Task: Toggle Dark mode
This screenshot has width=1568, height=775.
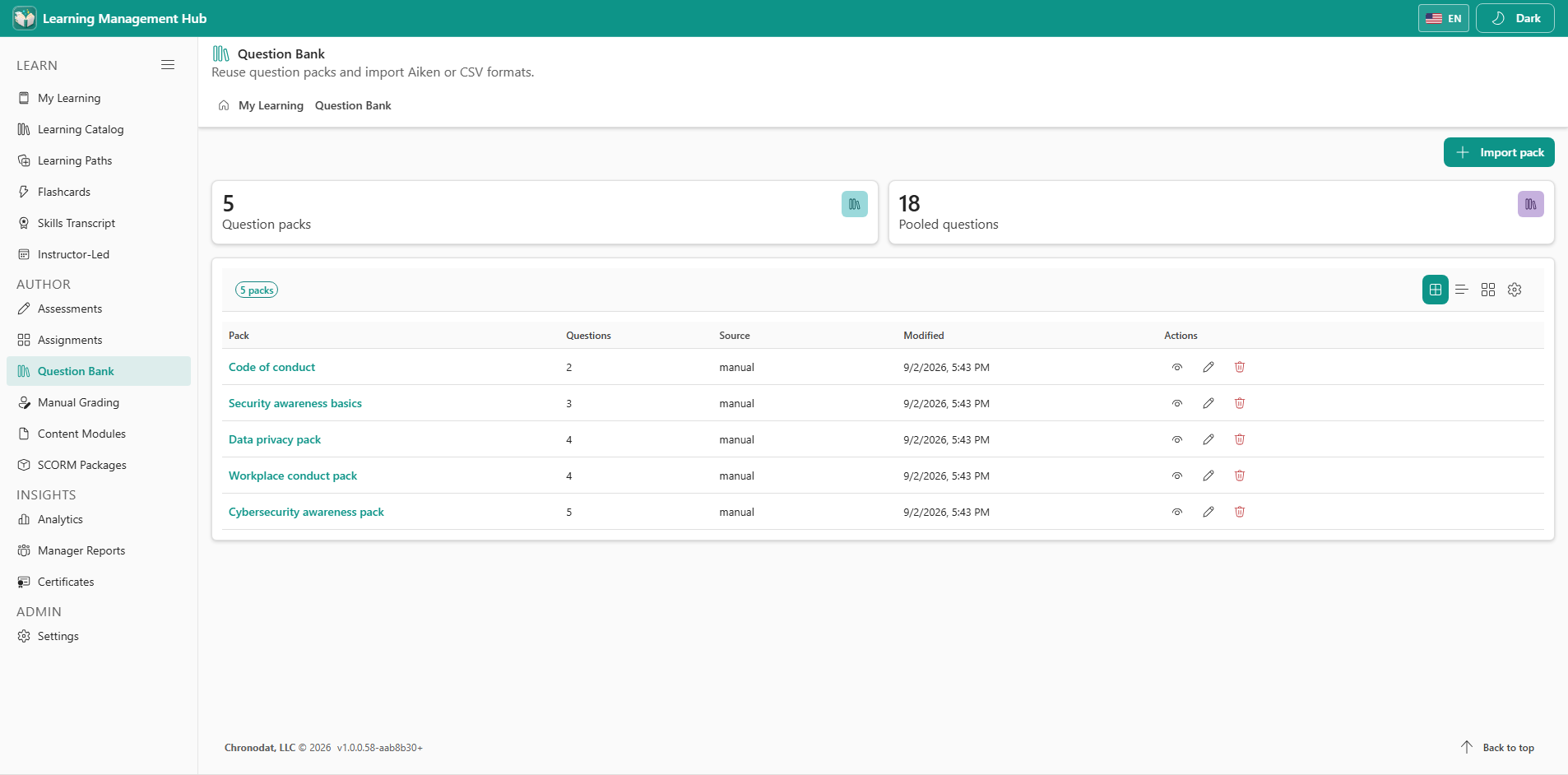Action: (x=1515, y=18)
